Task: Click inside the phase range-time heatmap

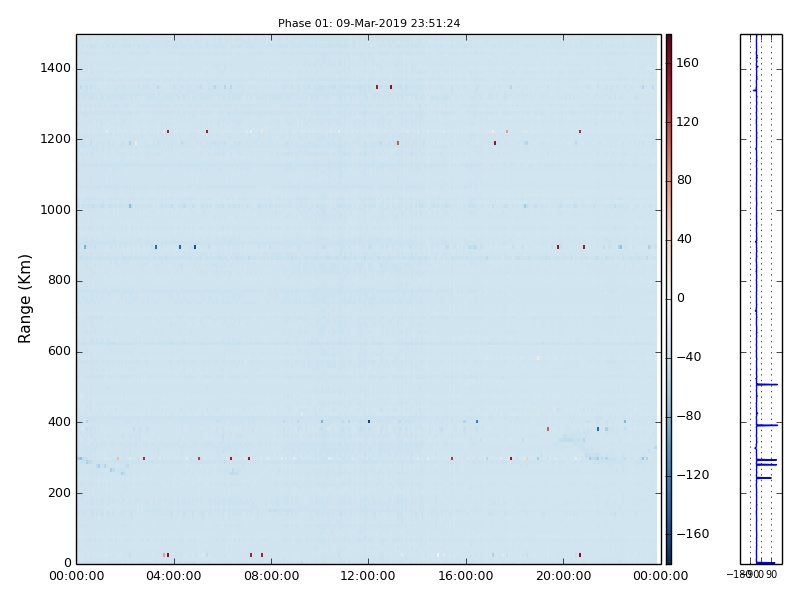Action: point(369,299)
